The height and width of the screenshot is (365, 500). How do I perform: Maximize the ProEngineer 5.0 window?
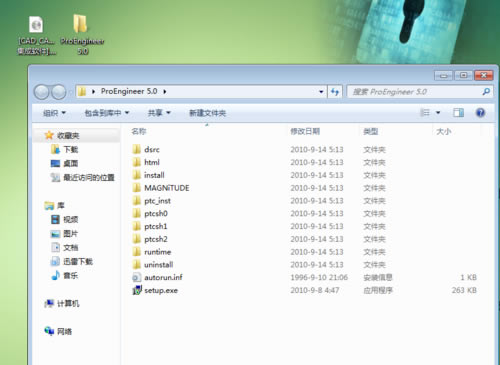(463, 75)
